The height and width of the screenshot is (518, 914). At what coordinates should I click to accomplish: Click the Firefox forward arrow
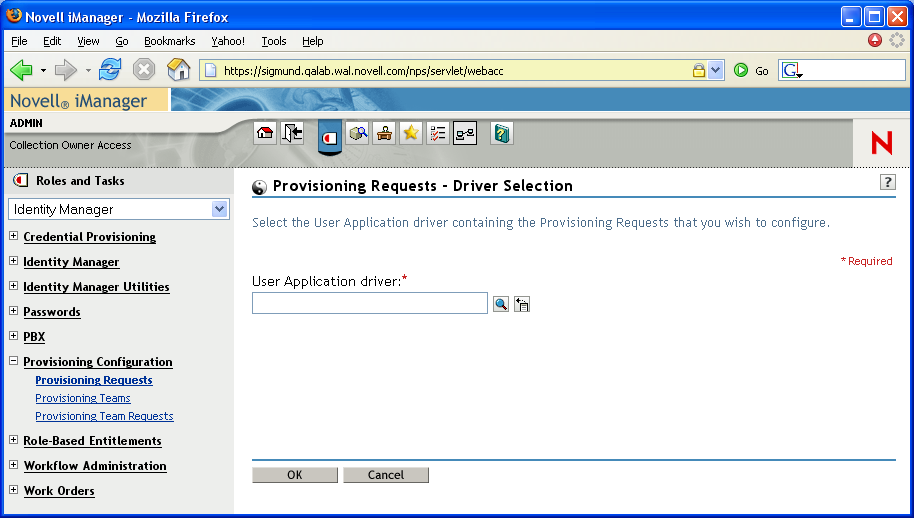click(66, 71)
